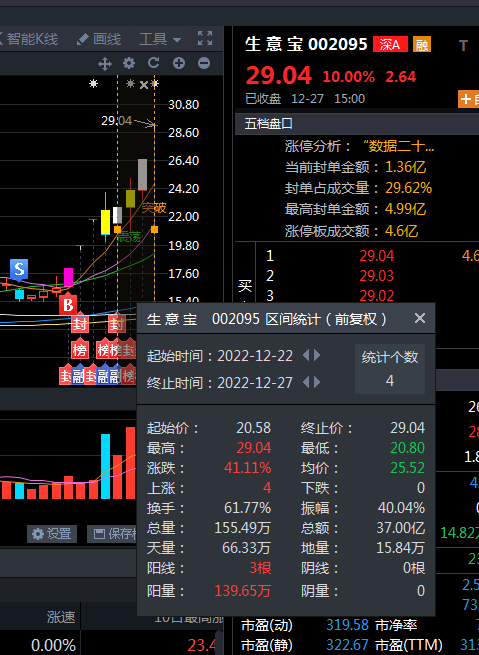Click the stock price 29.04 in header
Screen dimensions: 479x655
pos(279,76)
